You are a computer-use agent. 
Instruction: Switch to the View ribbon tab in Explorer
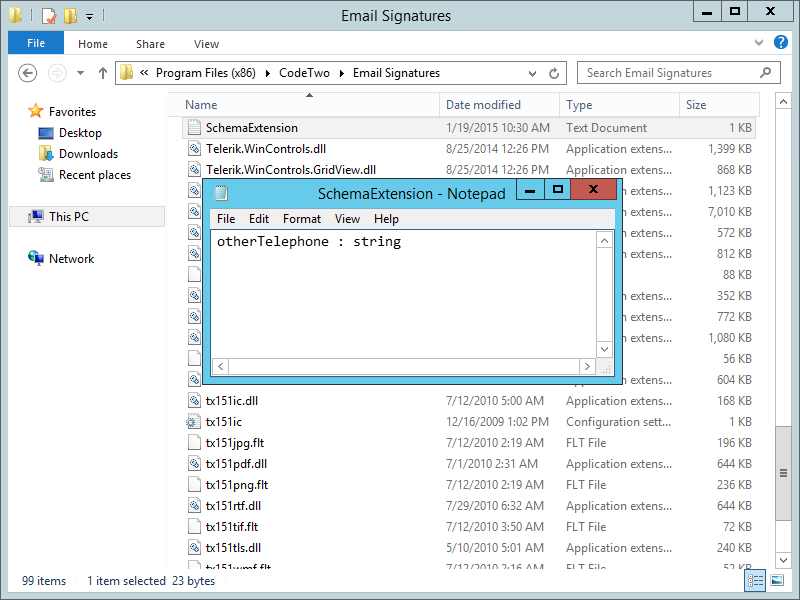coord(206,44)
